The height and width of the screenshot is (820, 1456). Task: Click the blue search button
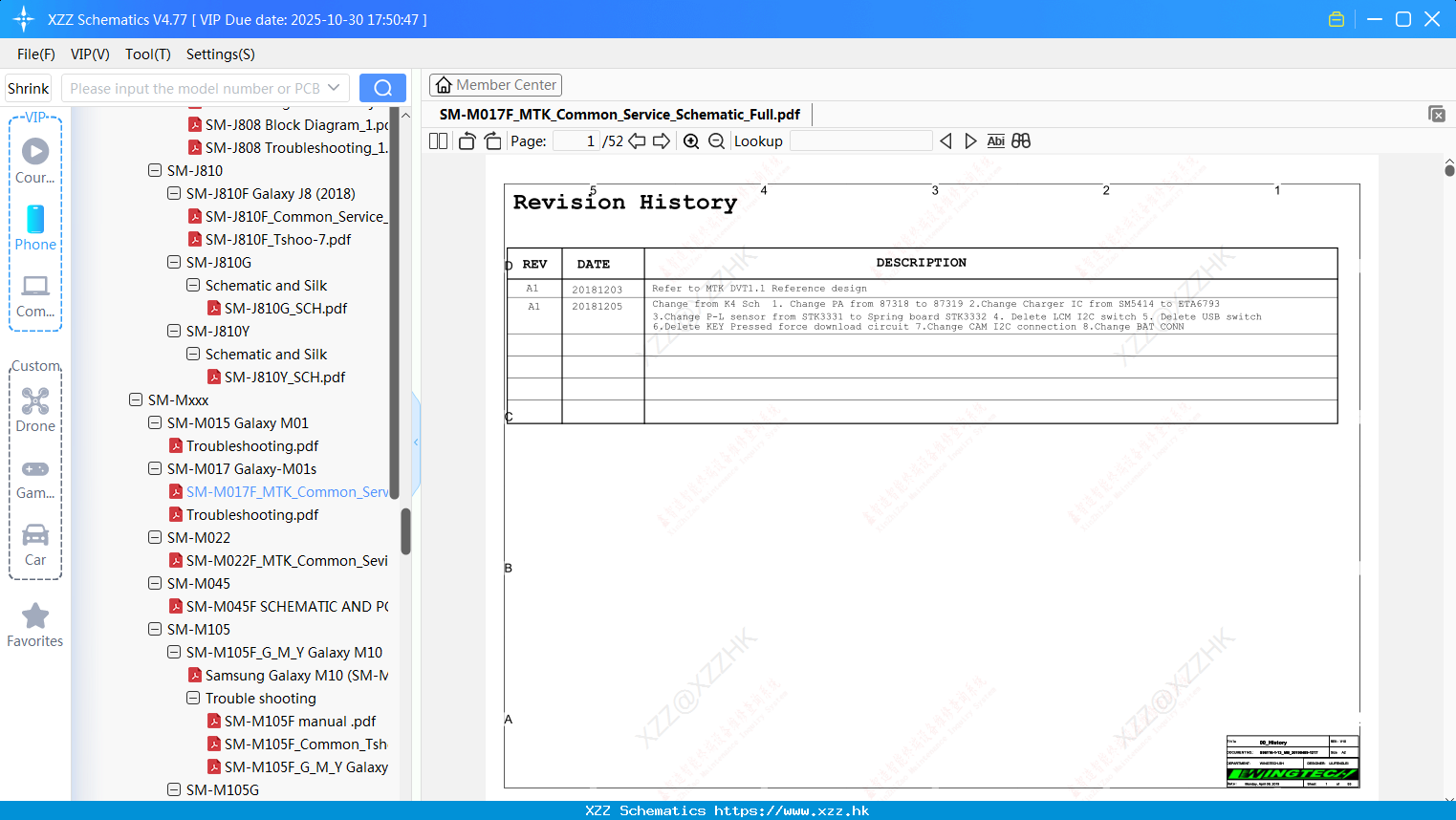click(x=382, y=88)
